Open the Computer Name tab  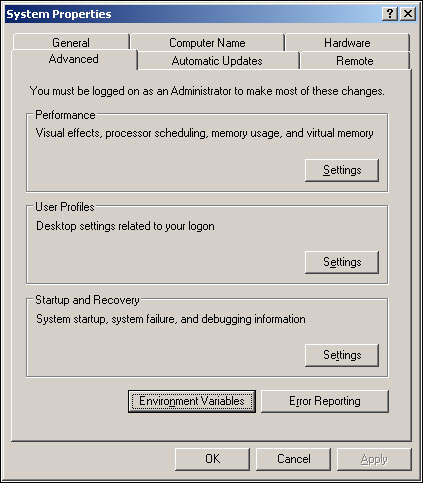pos(207,42)
